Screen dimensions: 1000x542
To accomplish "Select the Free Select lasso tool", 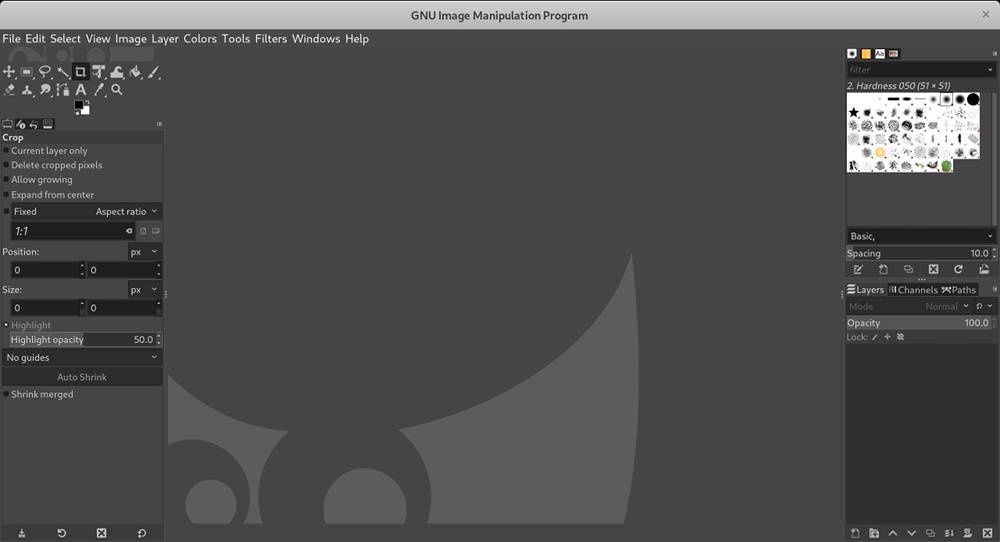I will (45, 72).
